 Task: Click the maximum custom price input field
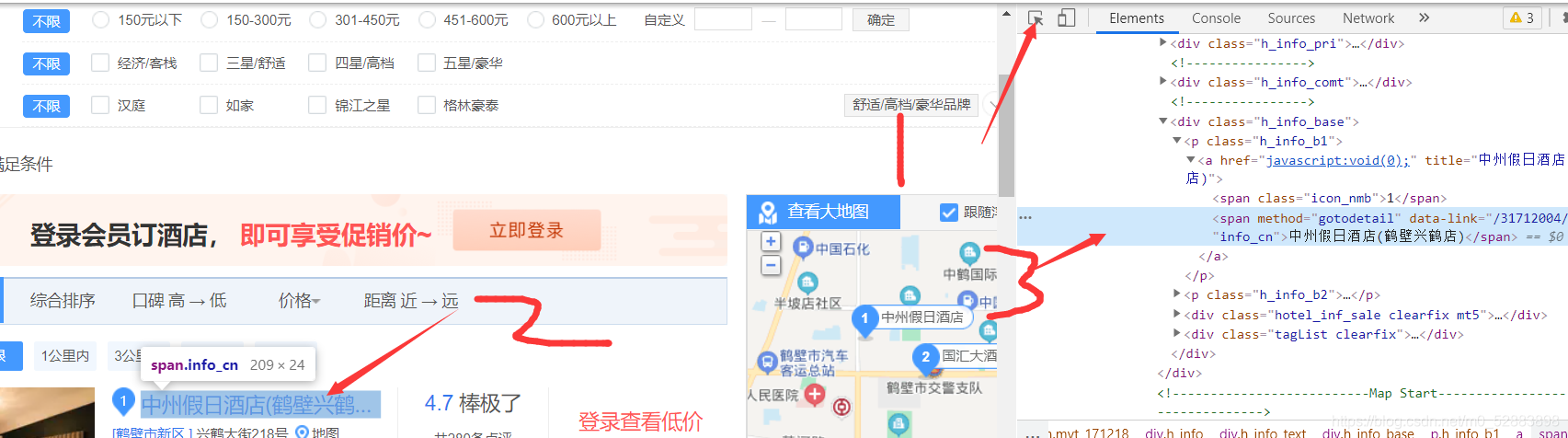tap(814, 19)
